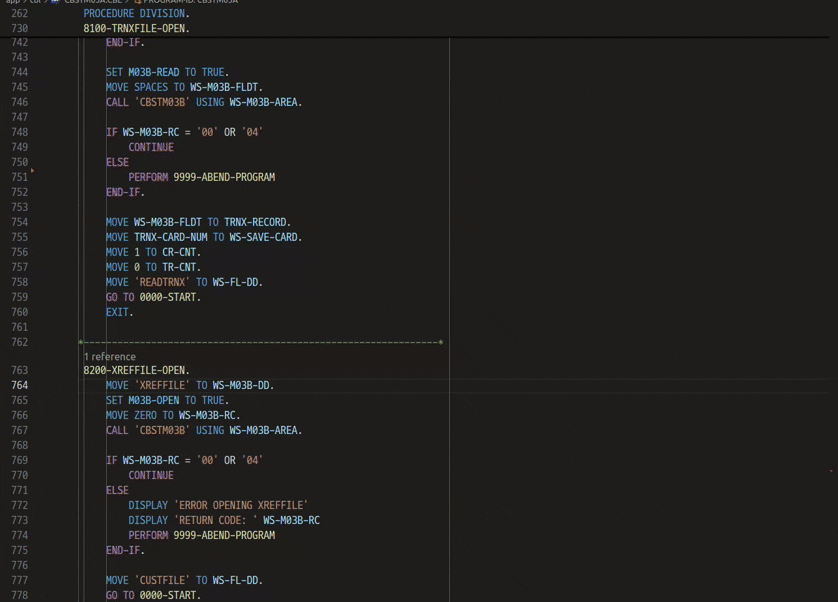Open the '1 reference' CodeLens link

point(110,357)
